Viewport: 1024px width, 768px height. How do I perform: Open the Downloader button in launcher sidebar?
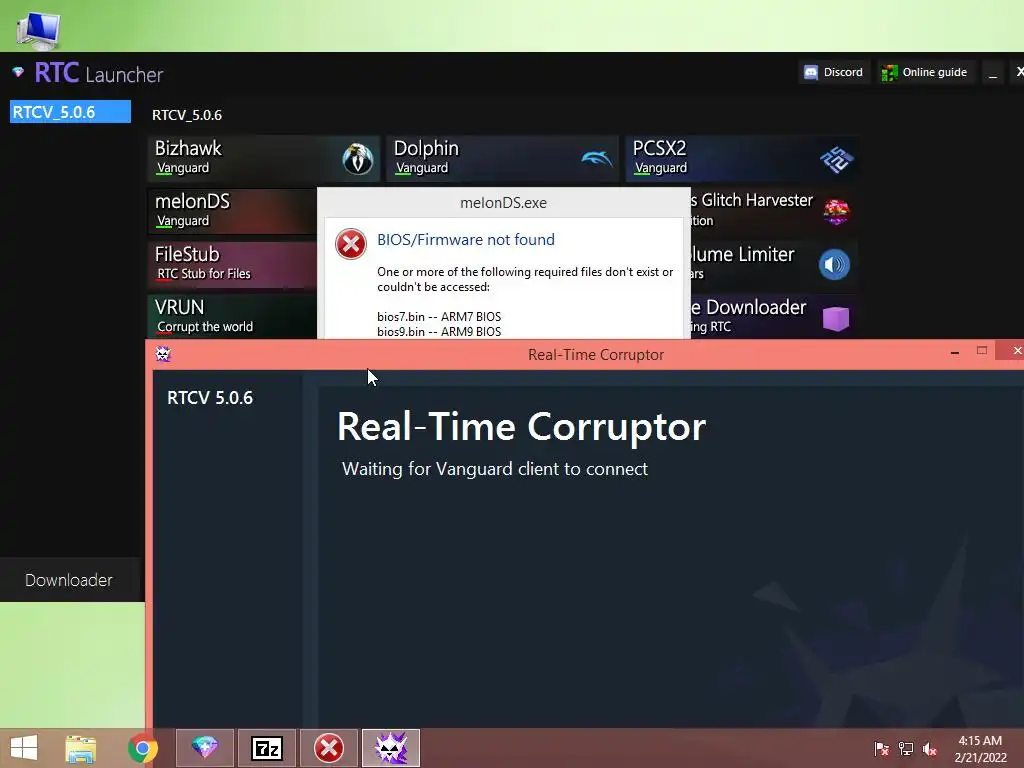coord(71,580)
